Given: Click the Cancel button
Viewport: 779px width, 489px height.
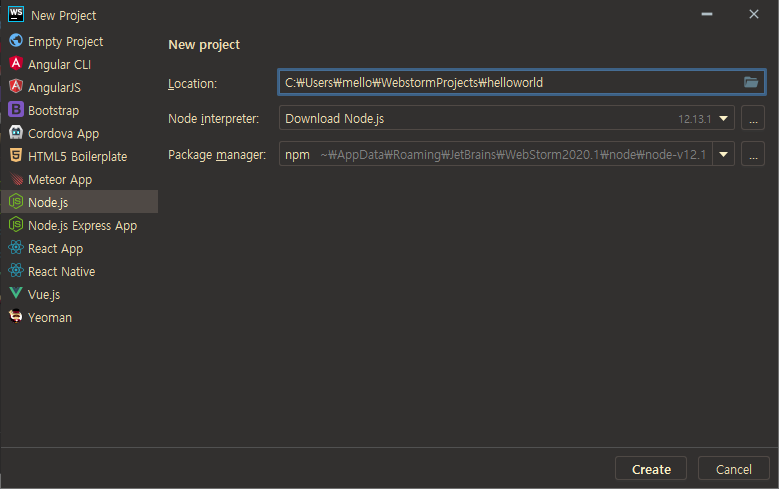Looking at the screenshot, I should (x=733, y=469).
